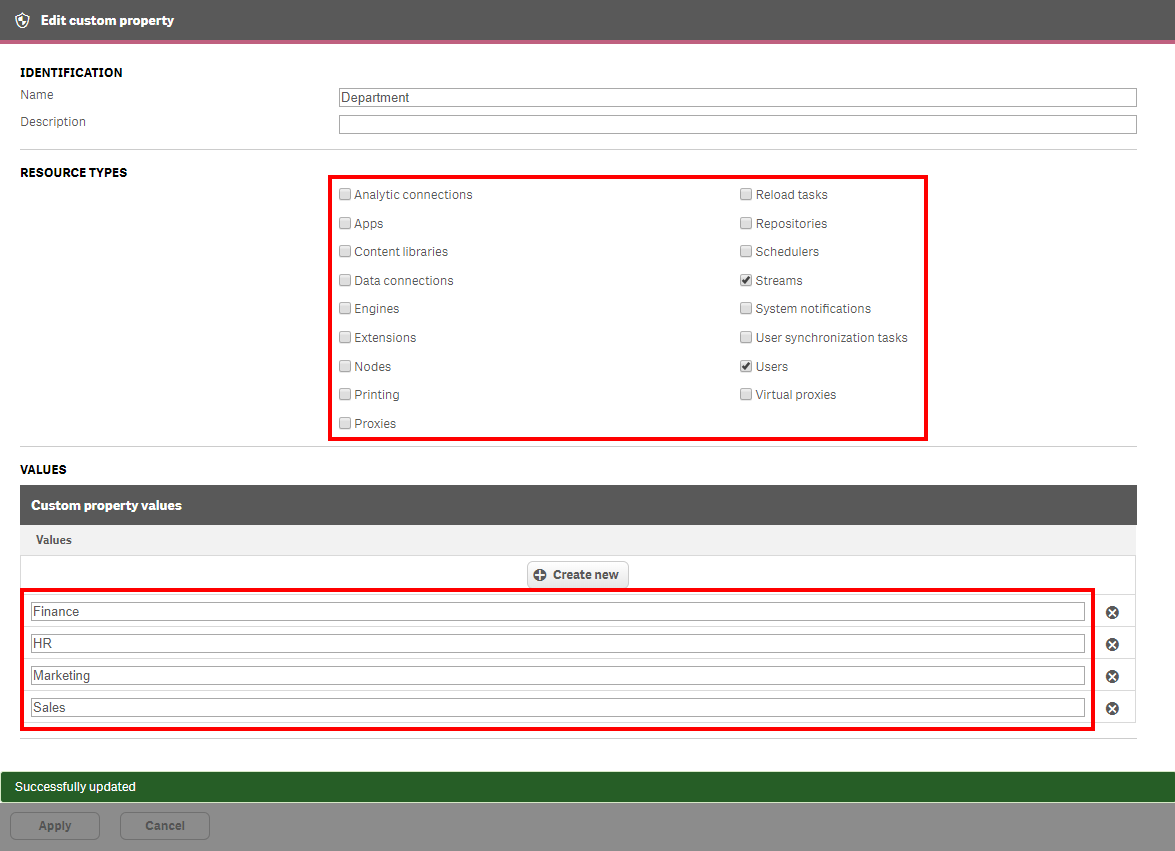Click the Apply button
The width and height of the screenshot is (1175, 851).
[54, 825]
